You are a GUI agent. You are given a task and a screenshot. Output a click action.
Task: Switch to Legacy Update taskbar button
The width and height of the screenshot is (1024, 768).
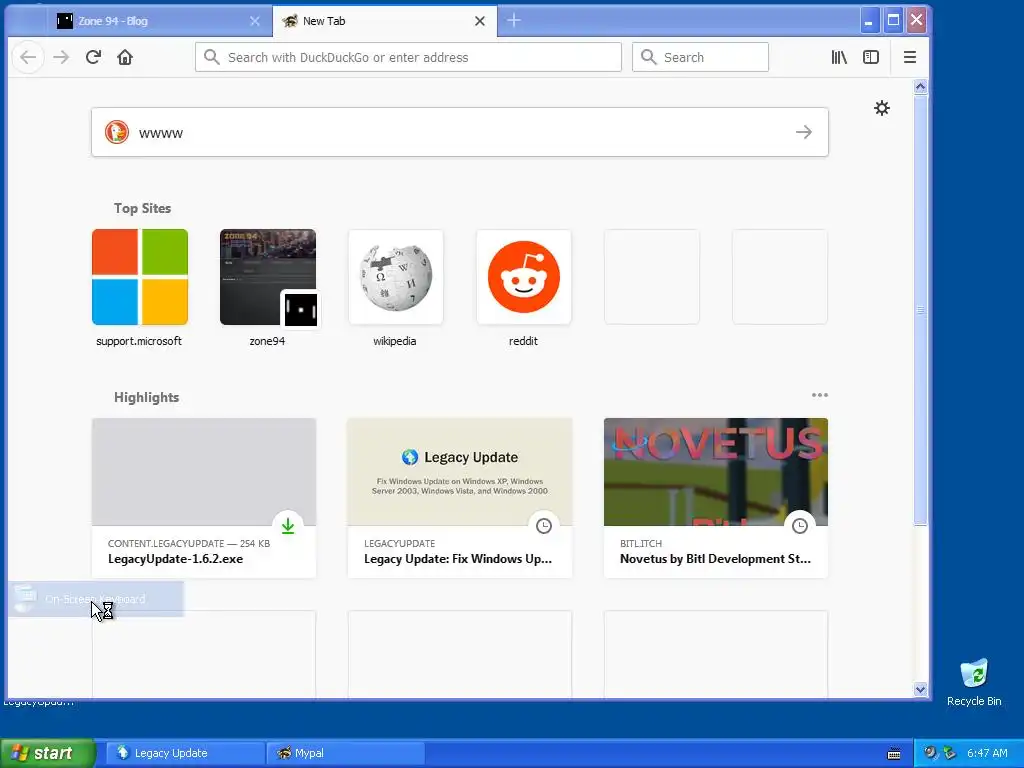coord(185,753)
